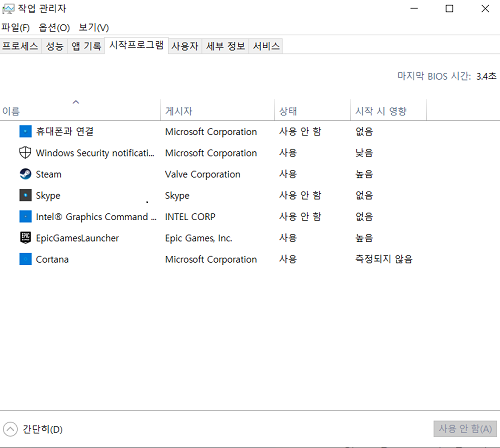Click 낮음 impact in Windows Security row
Viewport: 500px width, 448px height.
click(364, 153)
